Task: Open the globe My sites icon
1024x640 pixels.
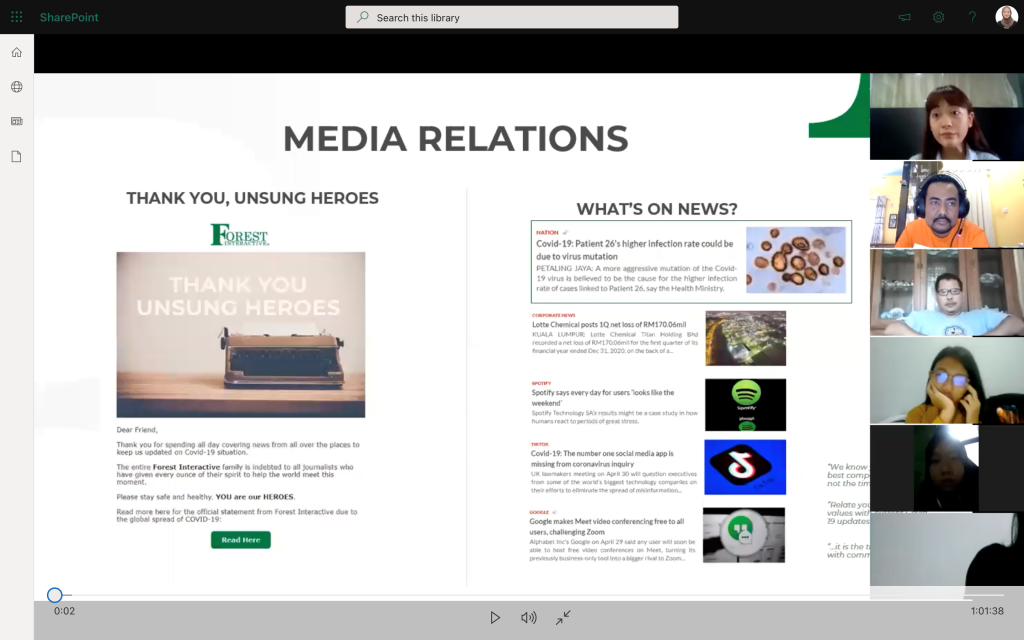Action: click(x=17, y=87)
